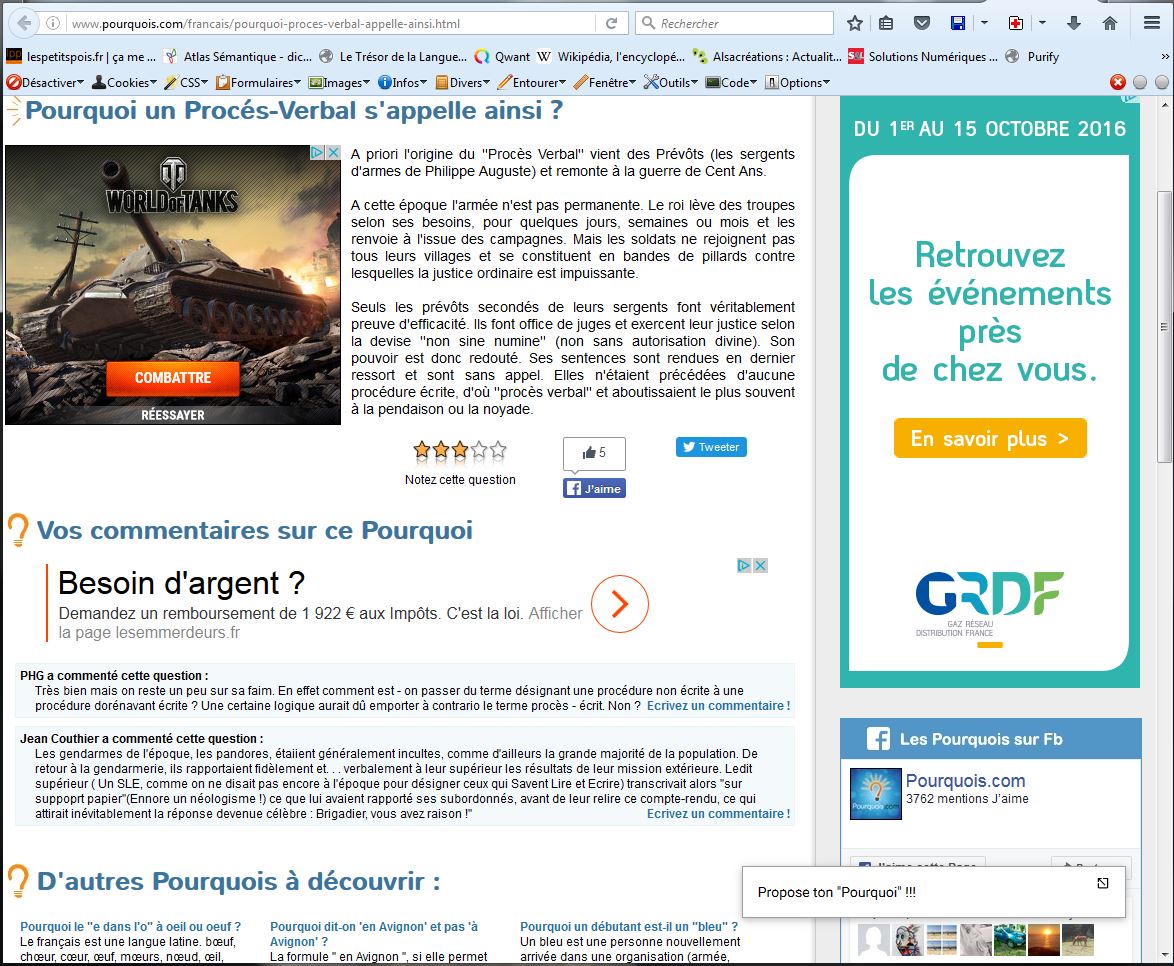The image size is (1174, 966).
Task: Open the CSS dropdown menu
Action: point(185,83)
